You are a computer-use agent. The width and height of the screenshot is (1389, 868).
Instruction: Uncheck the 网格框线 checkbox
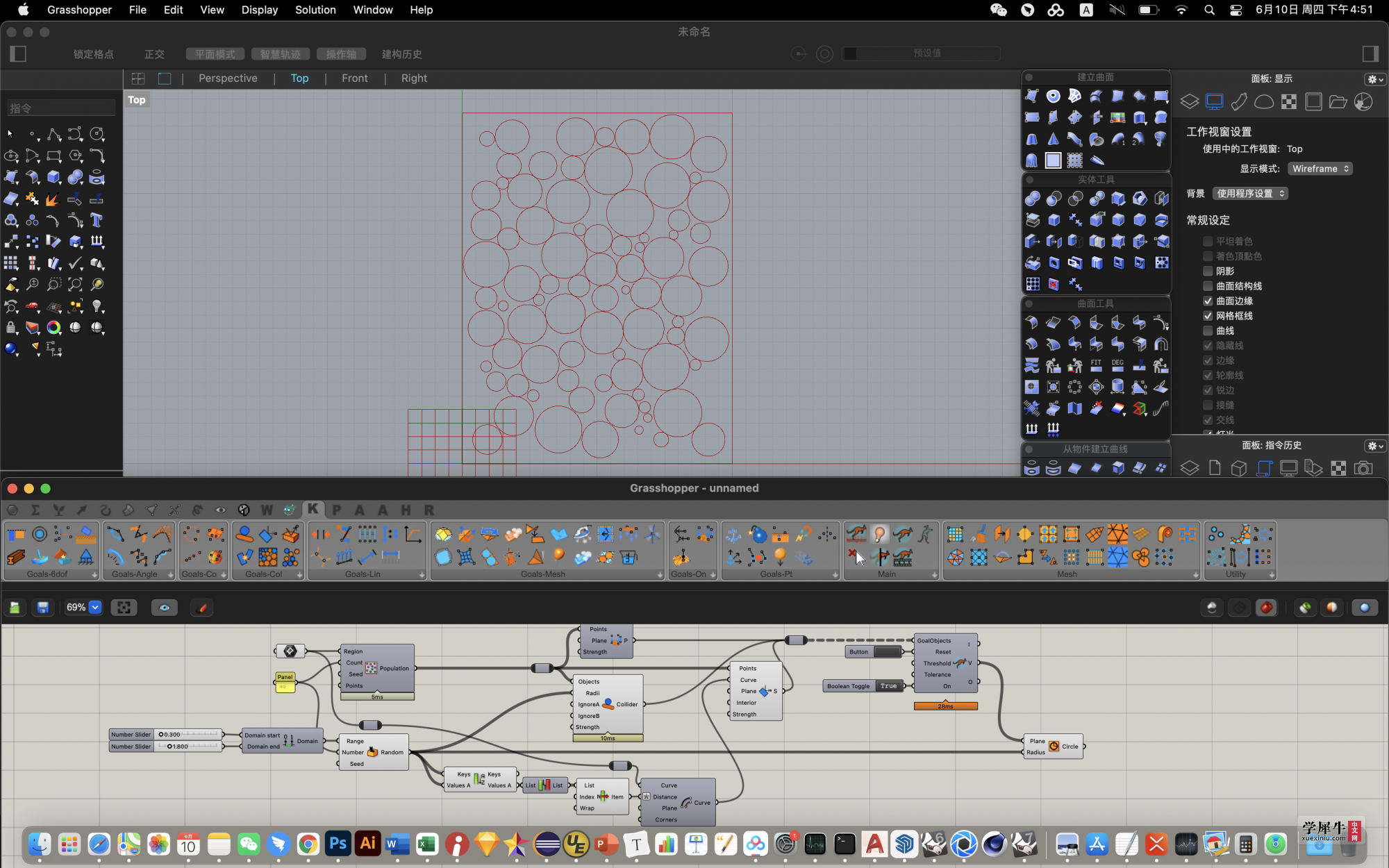[1208, 316]
